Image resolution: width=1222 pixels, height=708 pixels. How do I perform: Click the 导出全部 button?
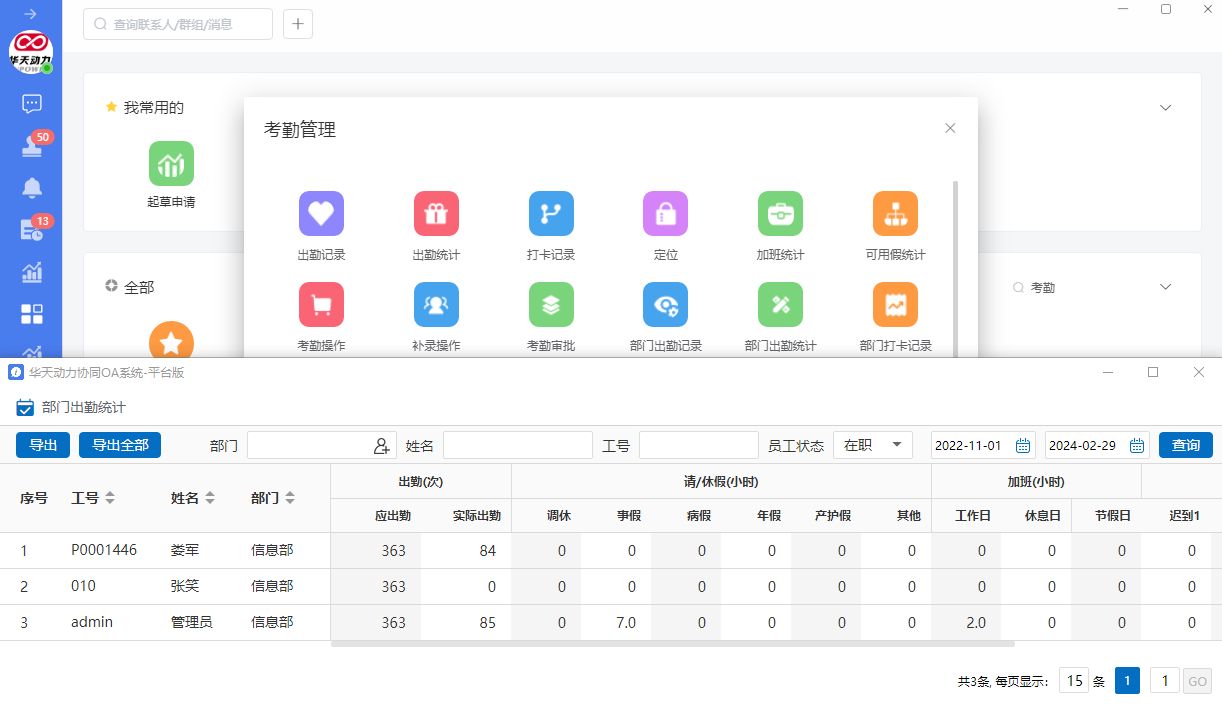click(120, 445)
